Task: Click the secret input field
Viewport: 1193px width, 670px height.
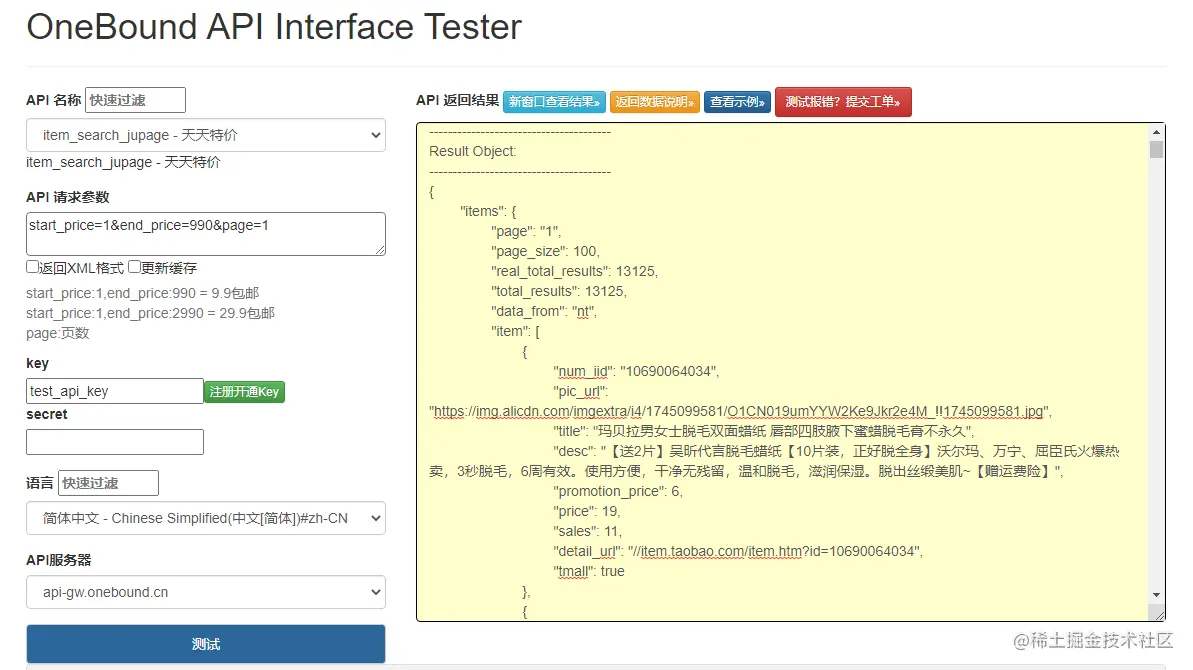Action: coord(115,442)
